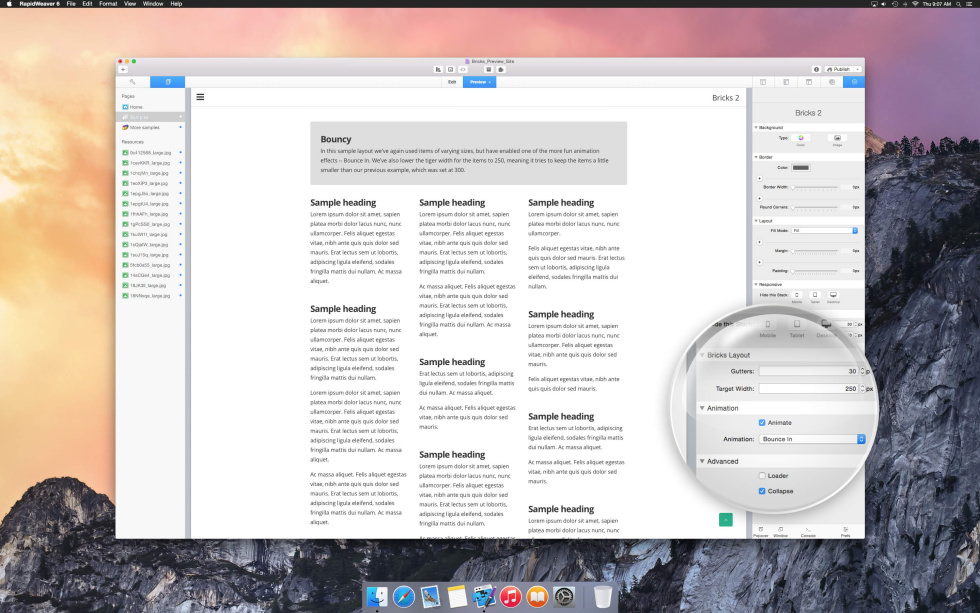
Task: Click the green scroll-to-top button in the preview
Action: (x=726, y=519)
